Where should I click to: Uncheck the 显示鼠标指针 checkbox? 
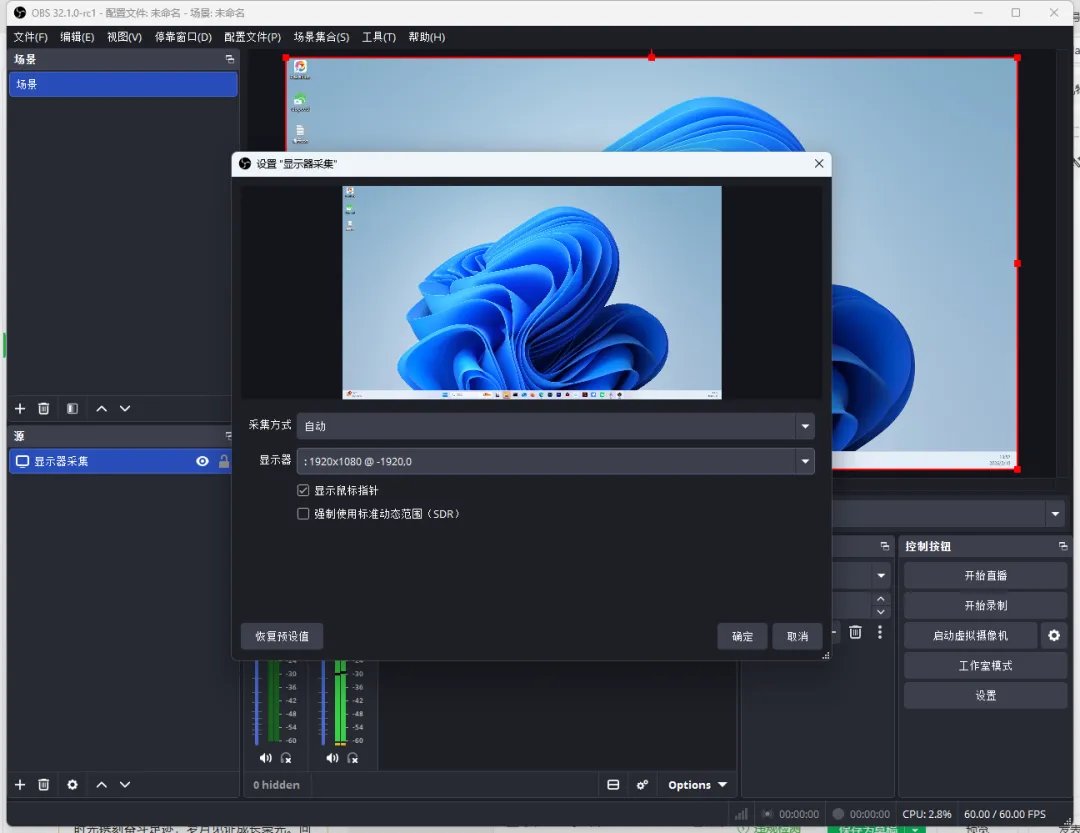click(303, 491)
